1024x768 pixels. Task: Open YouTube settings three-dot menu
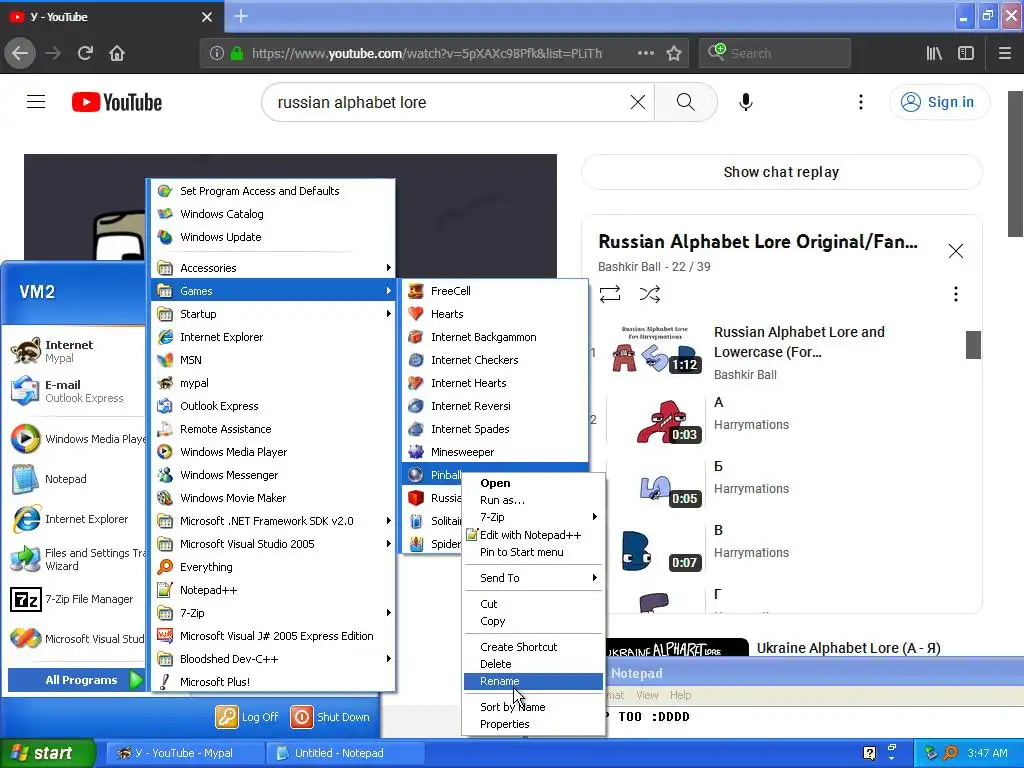tap(861, 102)
